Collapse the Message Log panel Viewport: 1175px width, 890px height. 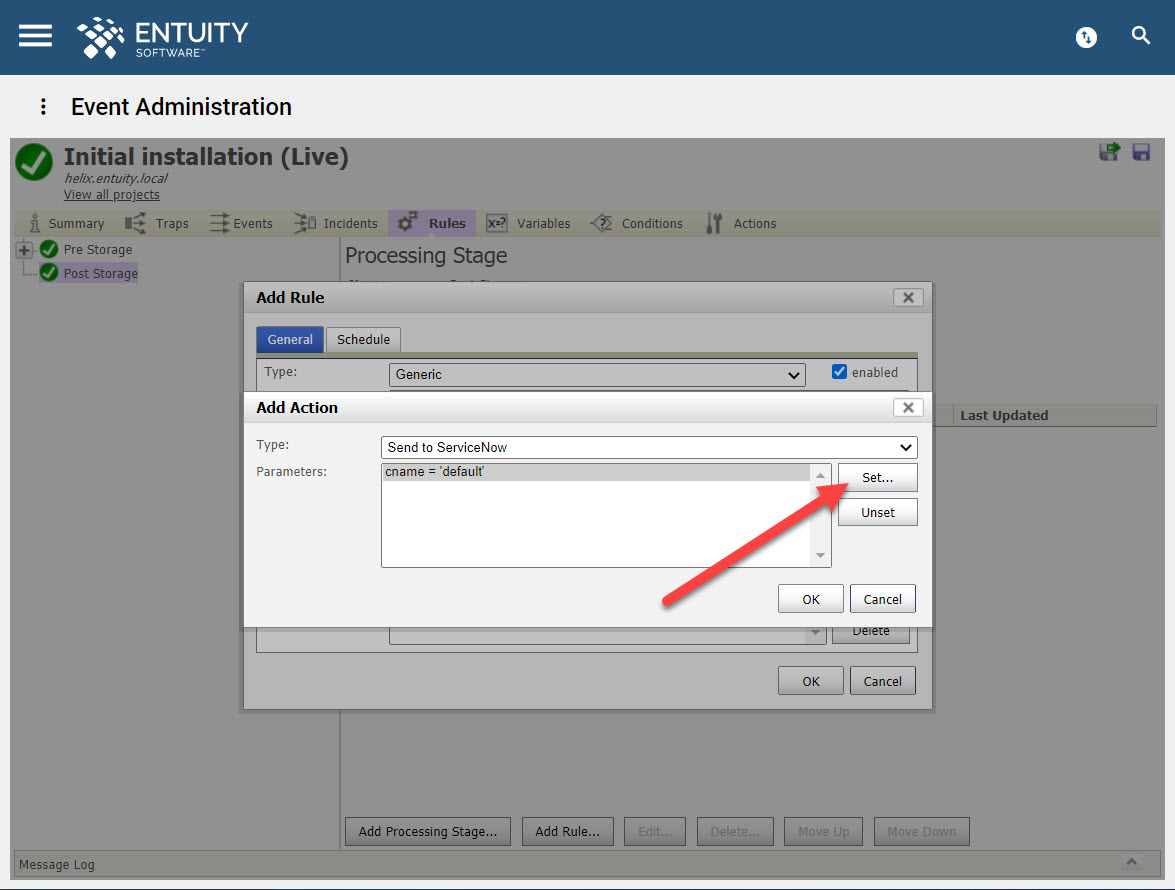(x=1132, y=864)
